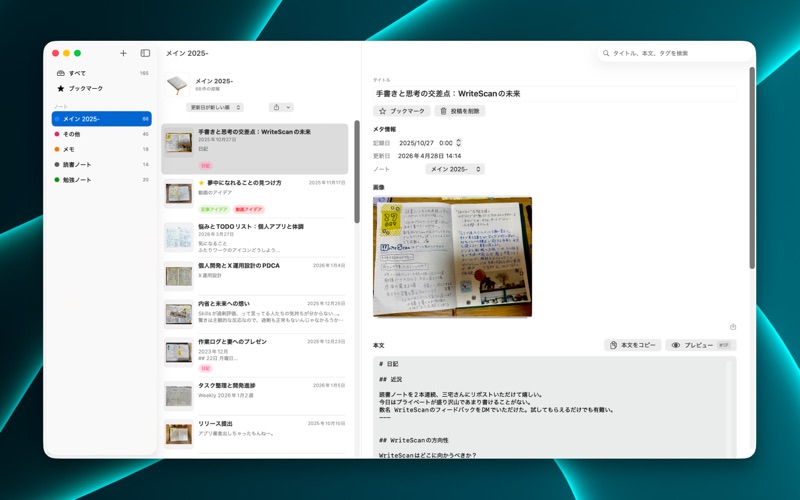Click into the 本文 text editor

[555, 407]
